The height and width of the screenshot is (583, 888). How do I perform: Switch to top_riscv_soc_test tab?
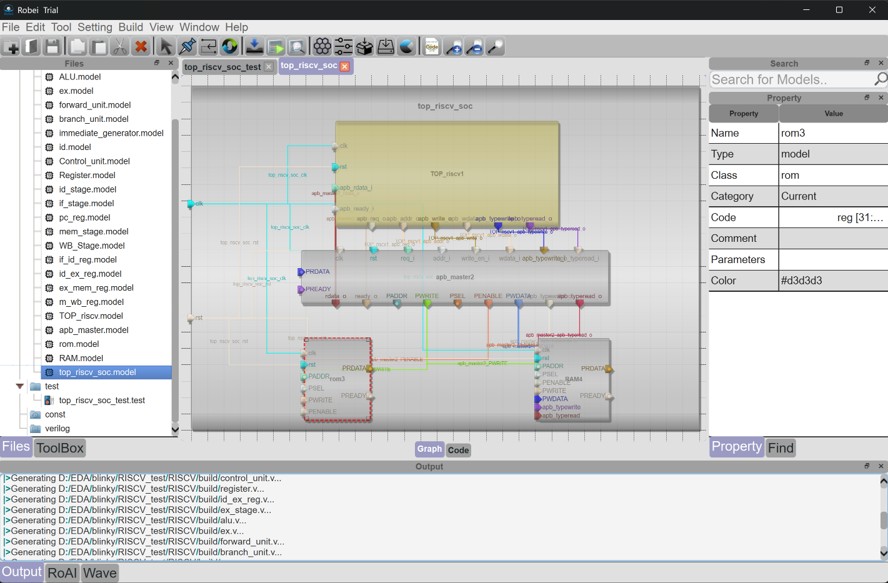click(x=222, y=67)
